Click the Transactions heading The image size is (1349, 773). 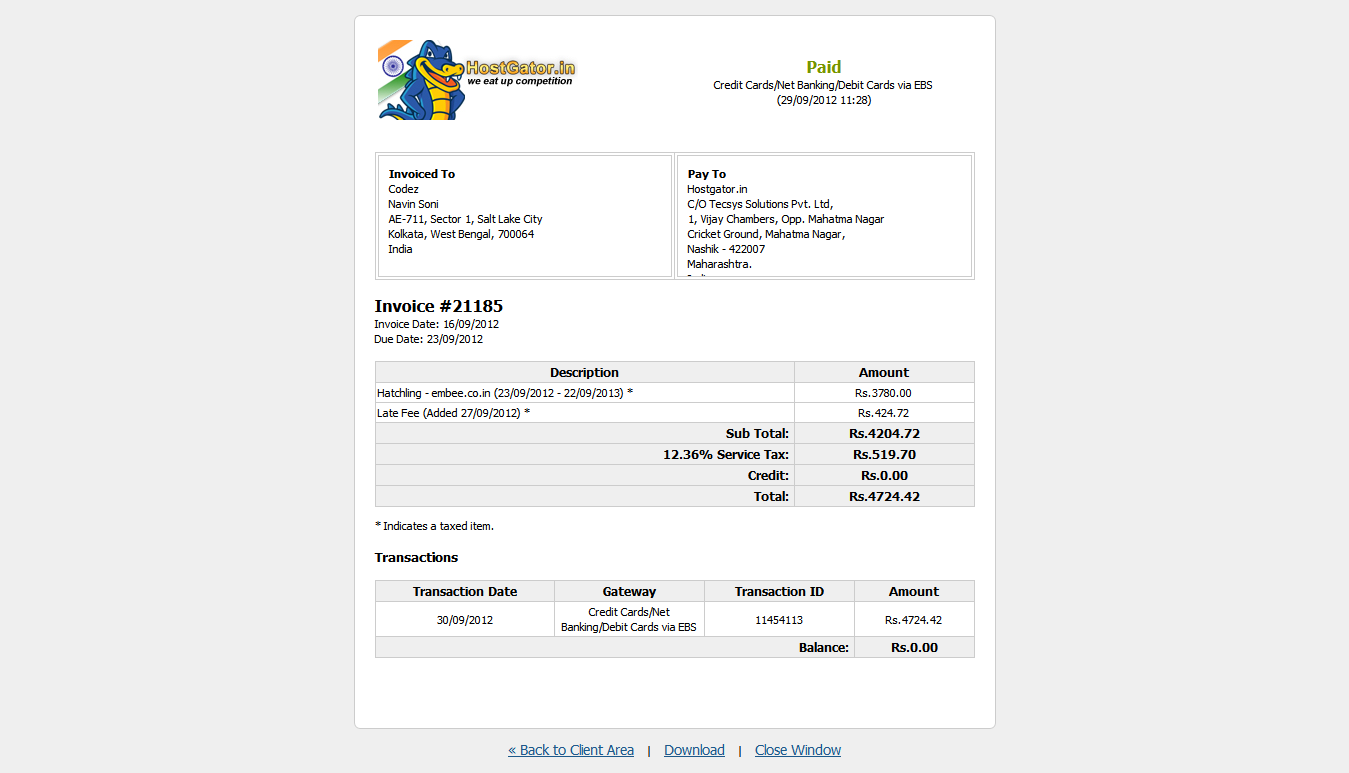[x=416, y=558]
